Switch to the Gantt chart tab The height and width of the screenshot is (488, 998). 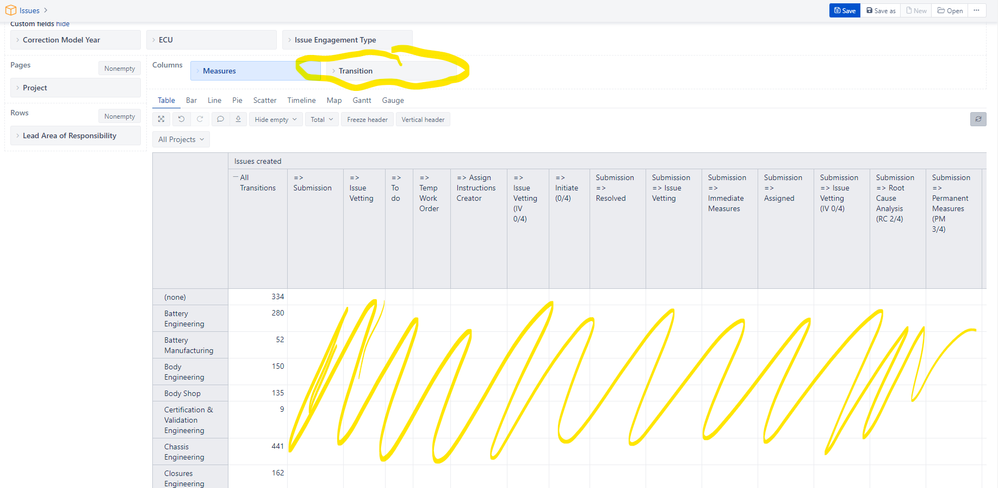point(362,101)
